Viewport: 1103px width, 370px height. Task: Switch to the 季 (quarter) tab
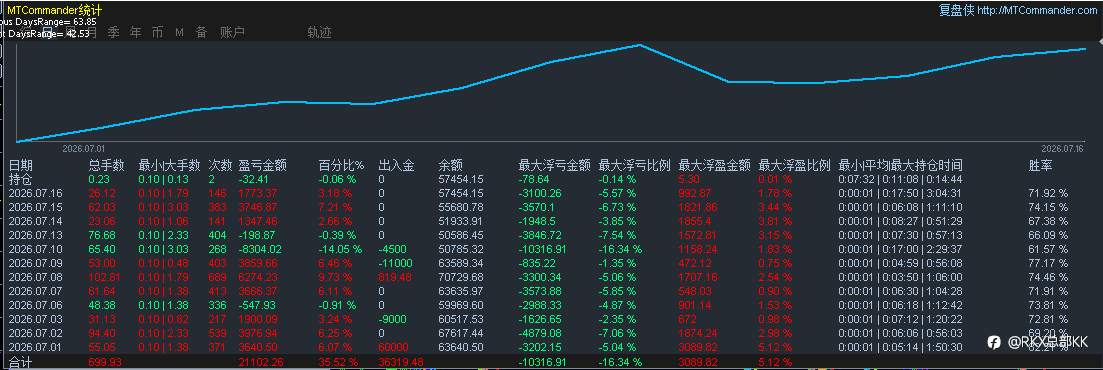tap(113, 32)
